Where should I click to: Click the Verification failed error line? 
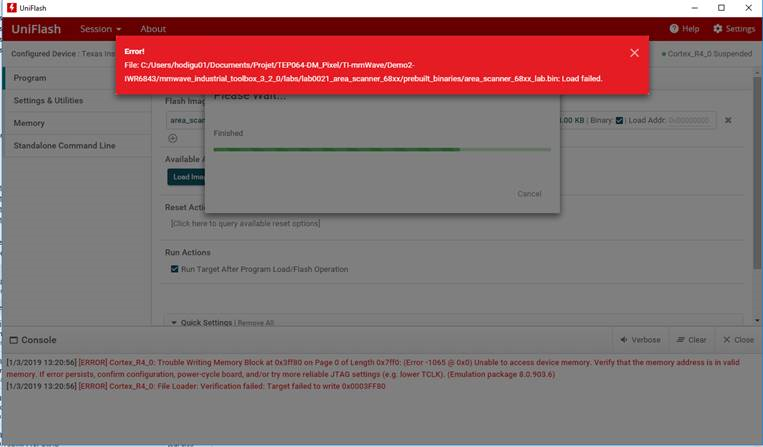pos(196,386)
